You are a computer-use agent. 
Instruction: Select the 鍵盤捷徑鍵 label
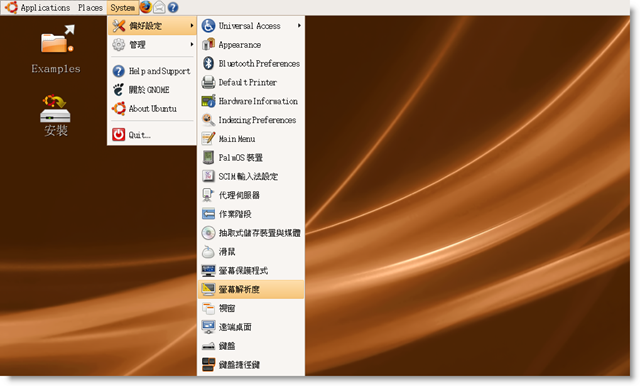pyautogui.click(x=239, y=365)
